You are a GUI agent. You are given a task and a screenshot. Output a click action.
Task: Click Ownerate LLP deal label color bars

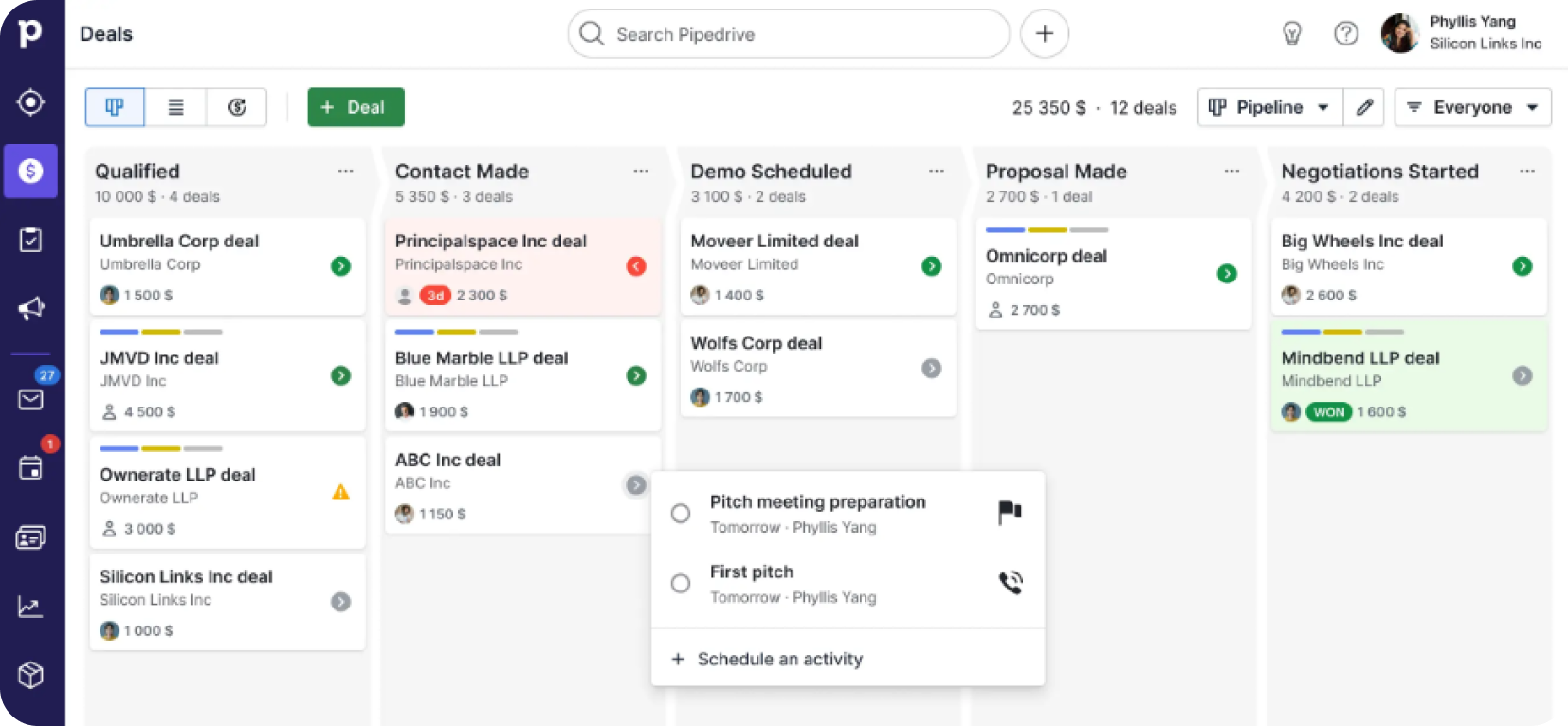(161, 448)
